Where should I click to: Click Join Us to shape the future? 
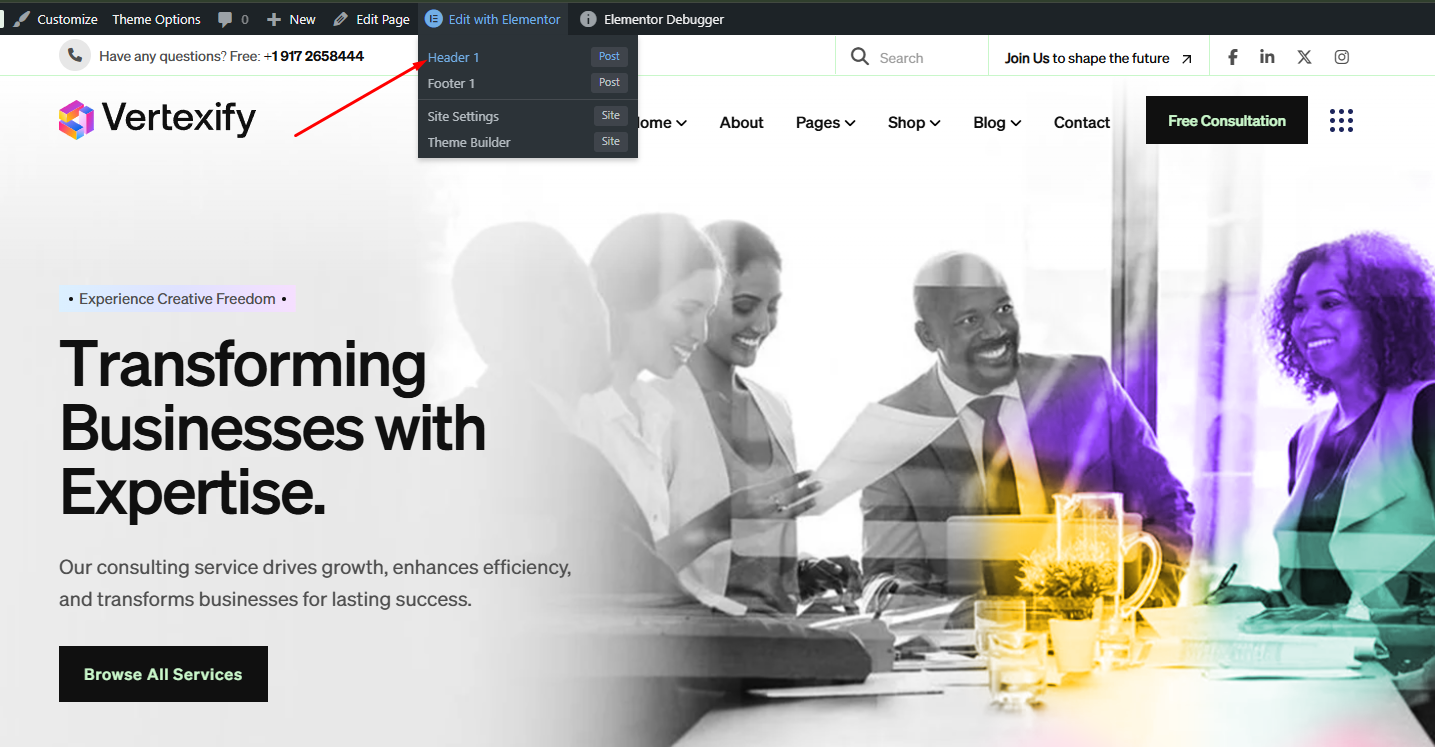[1087, 58]
